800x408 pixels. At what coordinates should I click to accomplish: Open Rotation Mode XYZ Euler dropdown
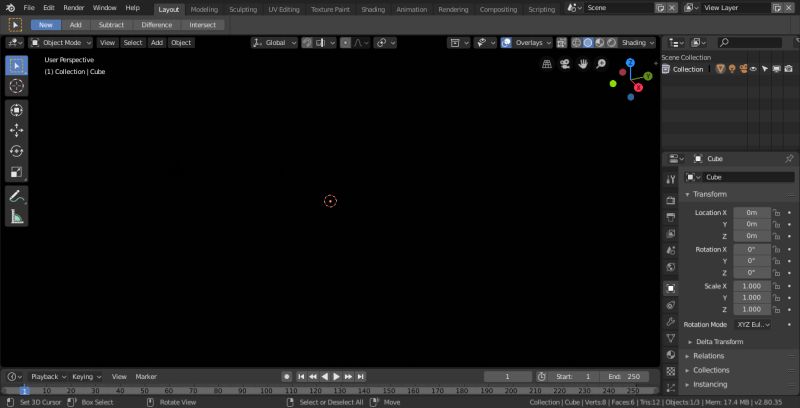coord(753,324)
